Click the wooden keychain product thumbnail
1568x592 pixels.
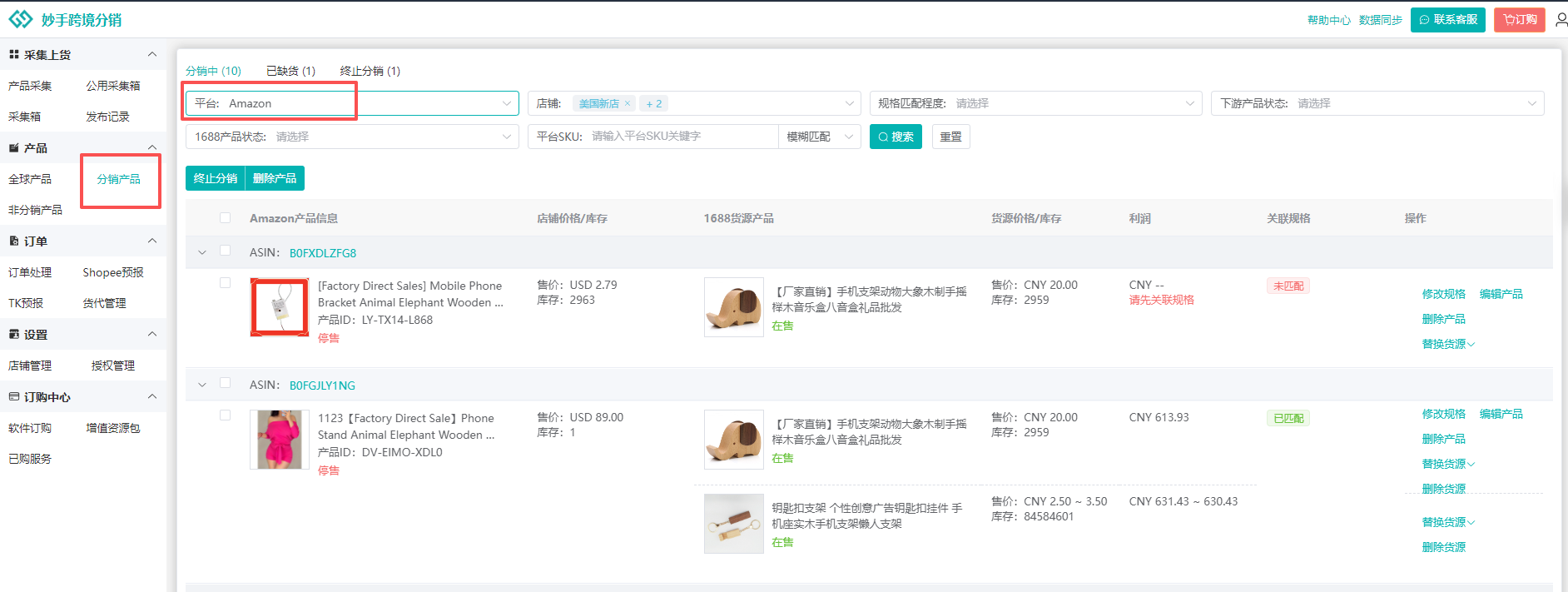[733, 524]
